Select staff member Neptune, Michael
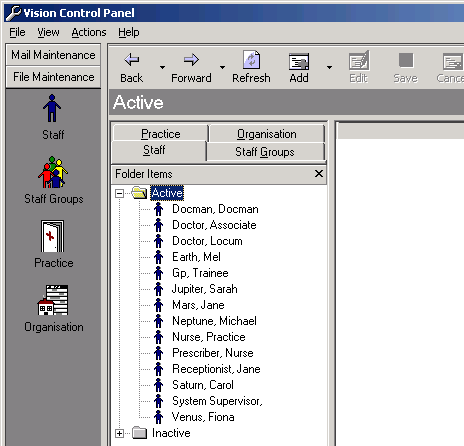This screenshot has width=464, height=446. 214,321
